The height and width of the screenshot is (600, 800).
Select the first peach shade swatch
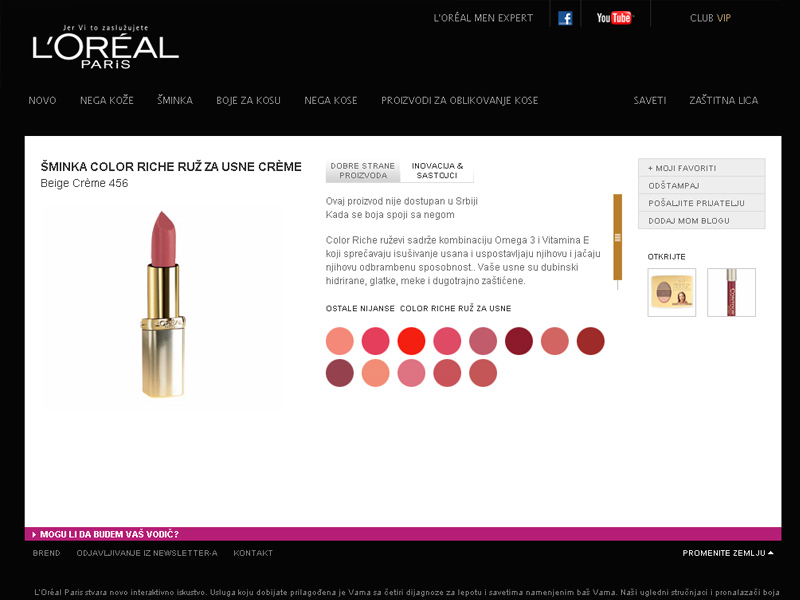[x=340, y=341]
